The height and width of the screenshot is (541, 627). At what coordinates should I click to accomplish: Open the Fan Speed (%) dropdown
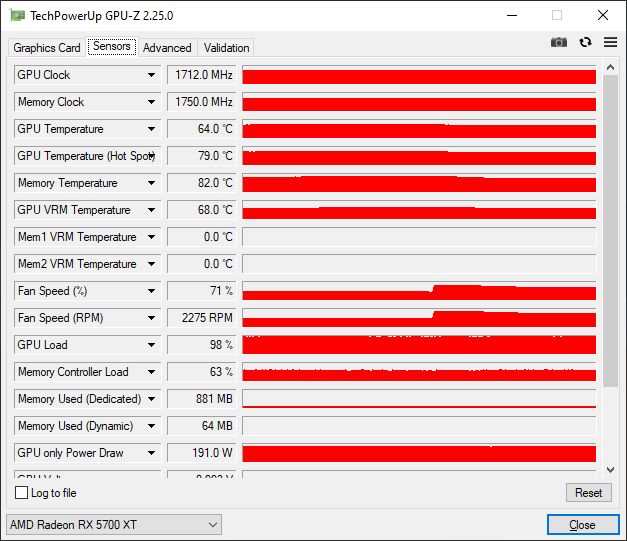(151, 291)
